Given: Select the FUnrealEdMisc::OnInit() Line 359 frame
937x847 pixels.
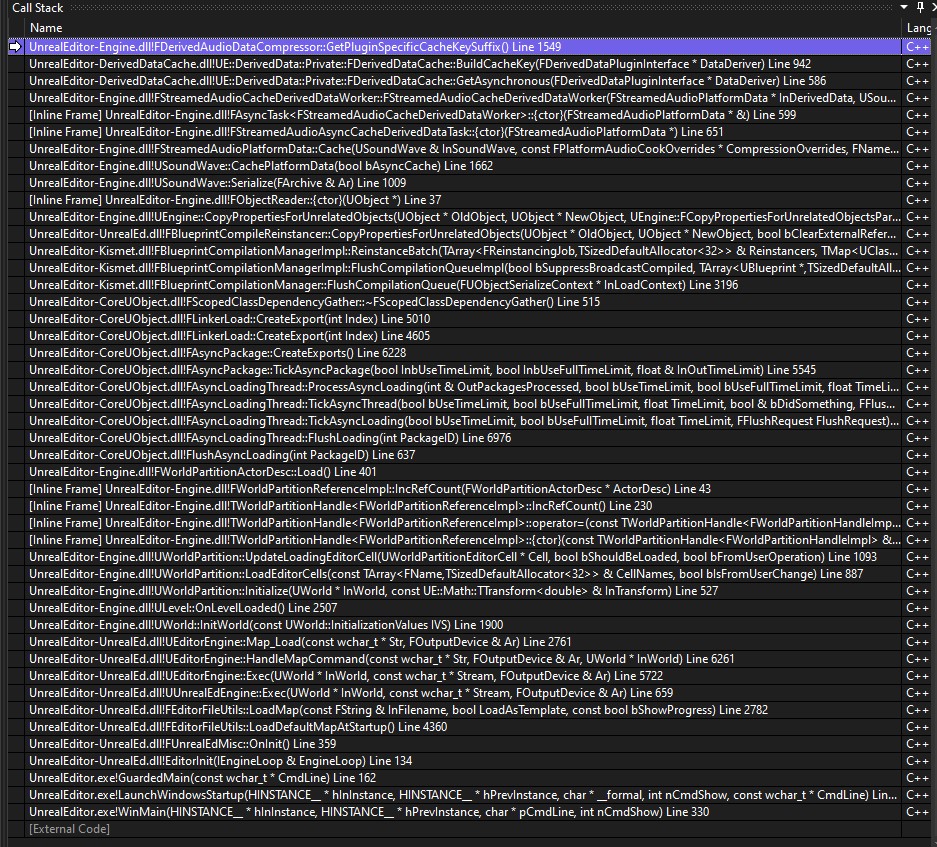Looking at the screenshot, I should click(x=463, y=744).
